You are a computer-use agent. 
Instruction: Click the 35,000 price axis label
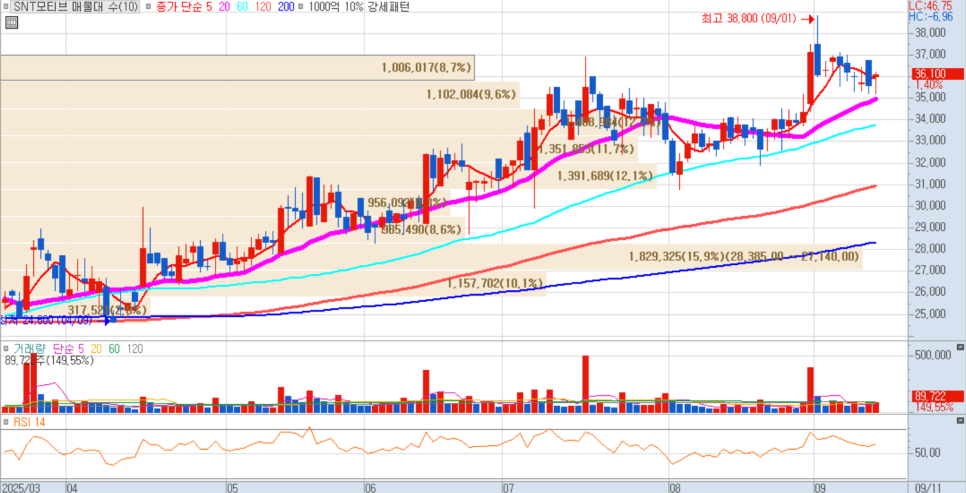pyautogui.click(x=930, y=97)
